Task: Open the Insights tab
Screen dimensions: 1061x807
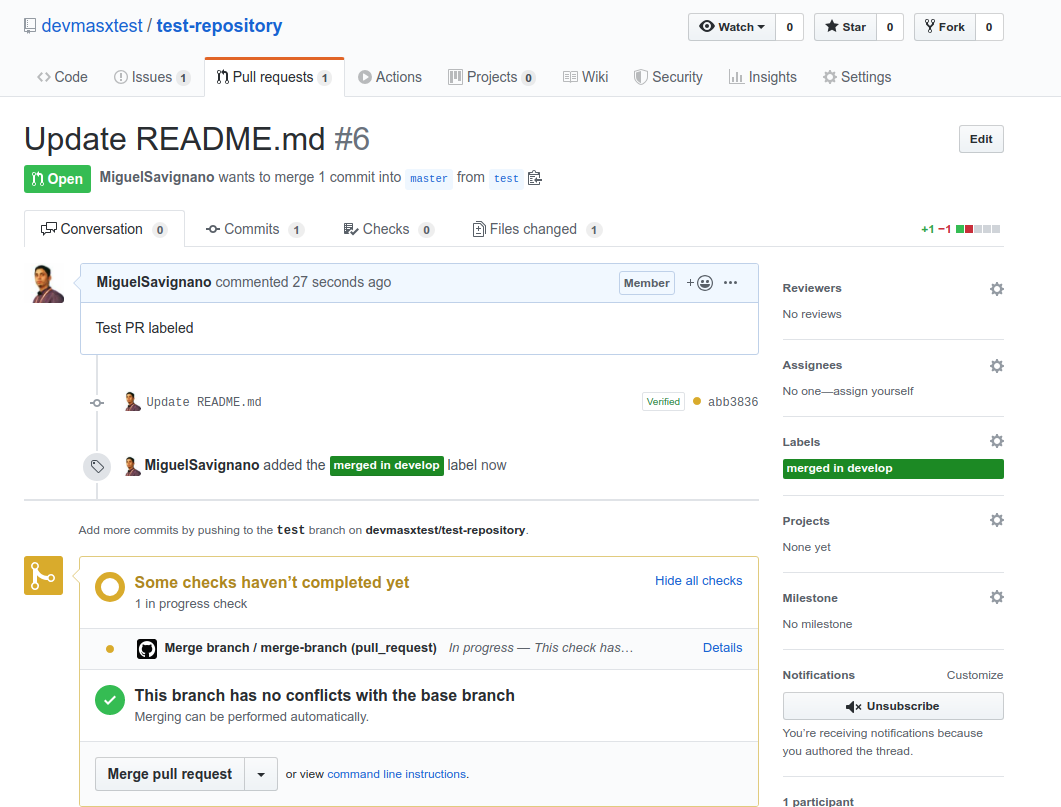Action: click(x=763, y=77)
